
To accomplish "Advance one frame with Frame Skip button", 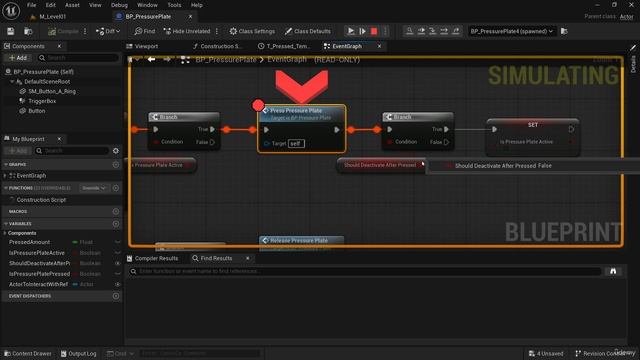I will (x=362, y=31).
